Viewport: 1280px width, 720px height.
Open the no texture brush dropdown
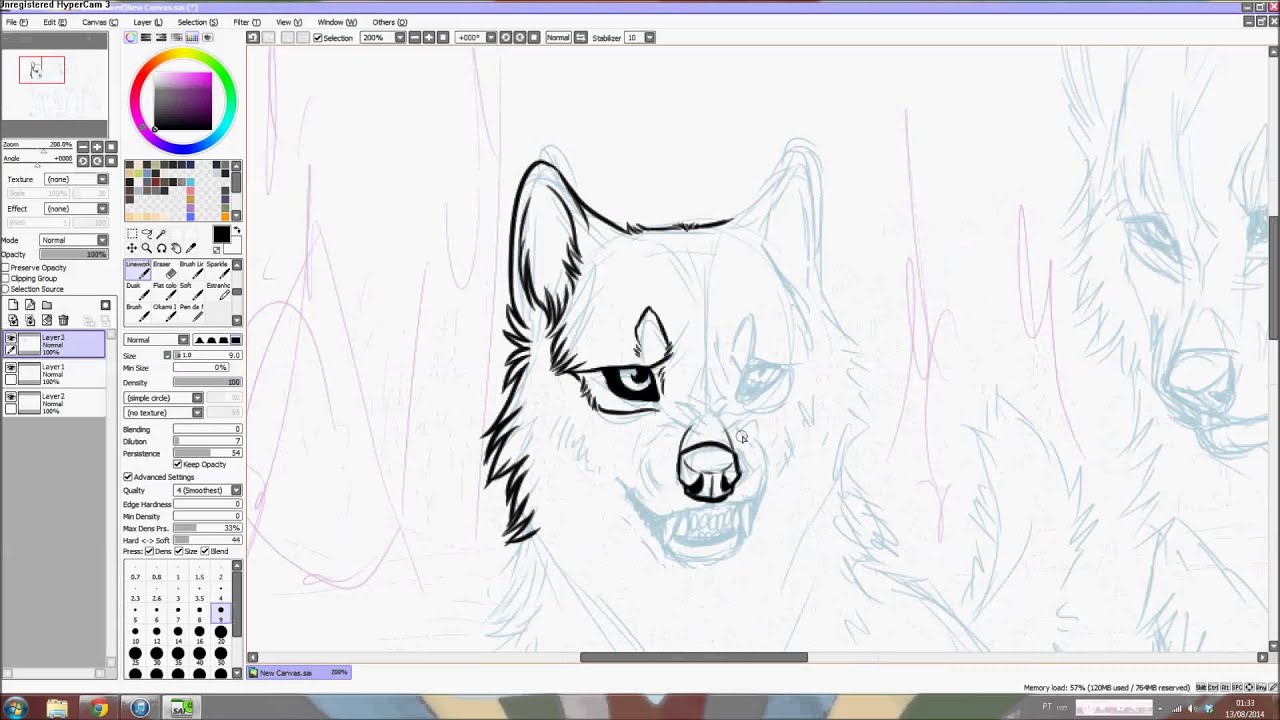[x=163, y=413]
